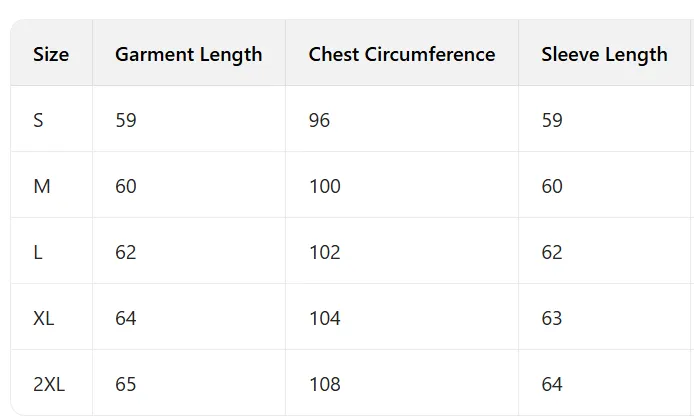Image resolution: width=694 pixels, height=420 pixels.
Task: Click chest circumference value 108
Action: click(324, 384)
